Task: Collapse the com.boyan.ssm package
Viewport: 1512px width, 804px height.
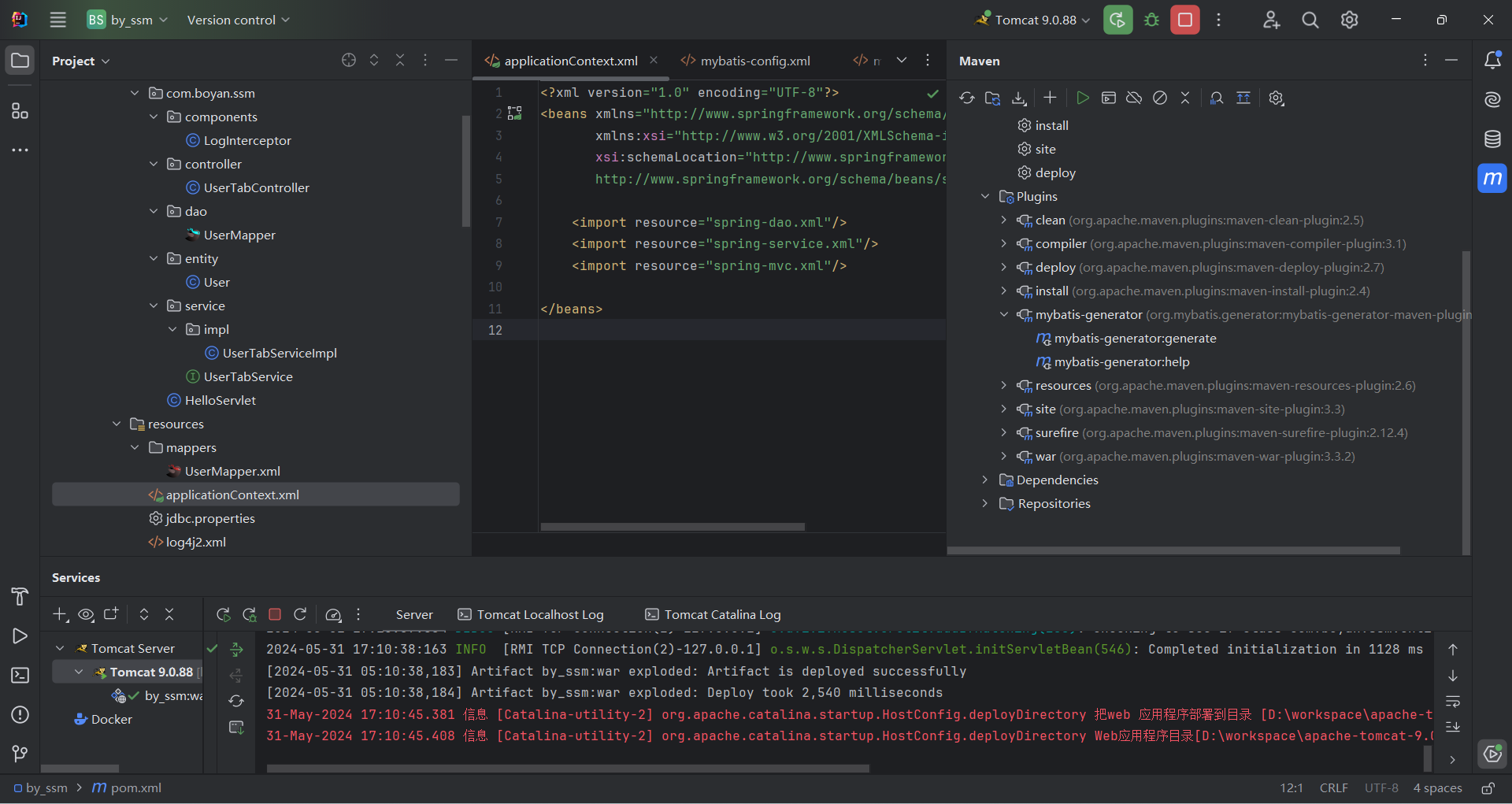Action: pyautogui.click(x=135, y=93)
